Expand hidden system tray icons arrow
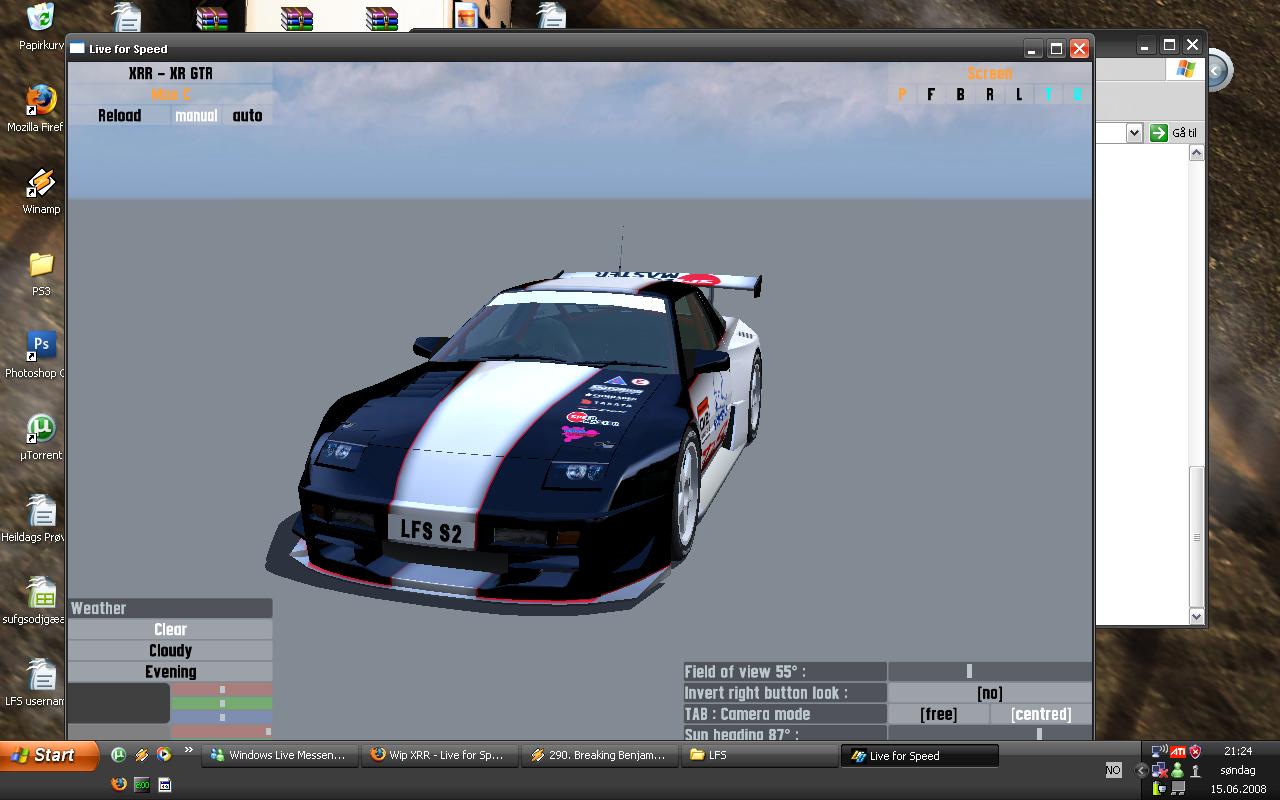The width and height of the screenshot is (1280, 800). point(1141,770)
